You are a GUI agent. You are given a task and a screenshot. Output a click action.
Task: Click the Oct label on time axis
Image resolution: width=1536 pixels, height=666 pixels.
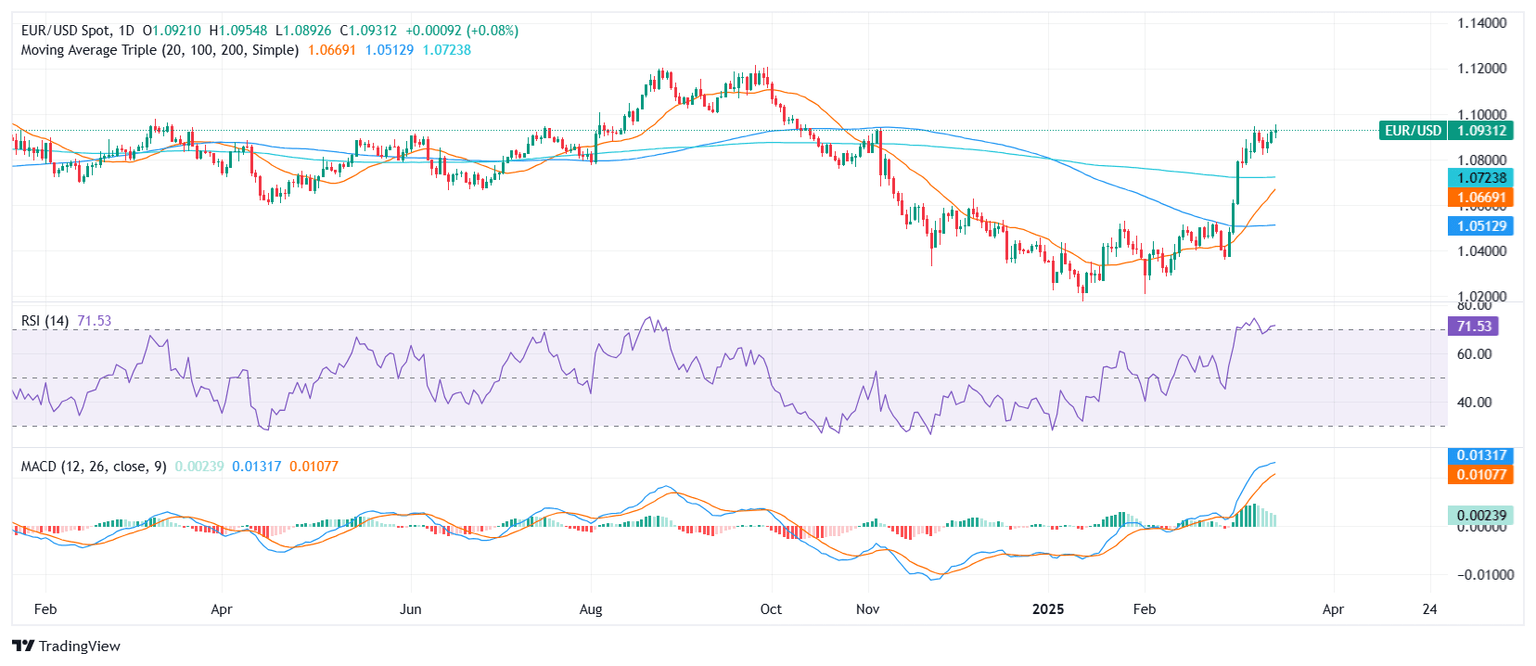(x=770, y=608)
